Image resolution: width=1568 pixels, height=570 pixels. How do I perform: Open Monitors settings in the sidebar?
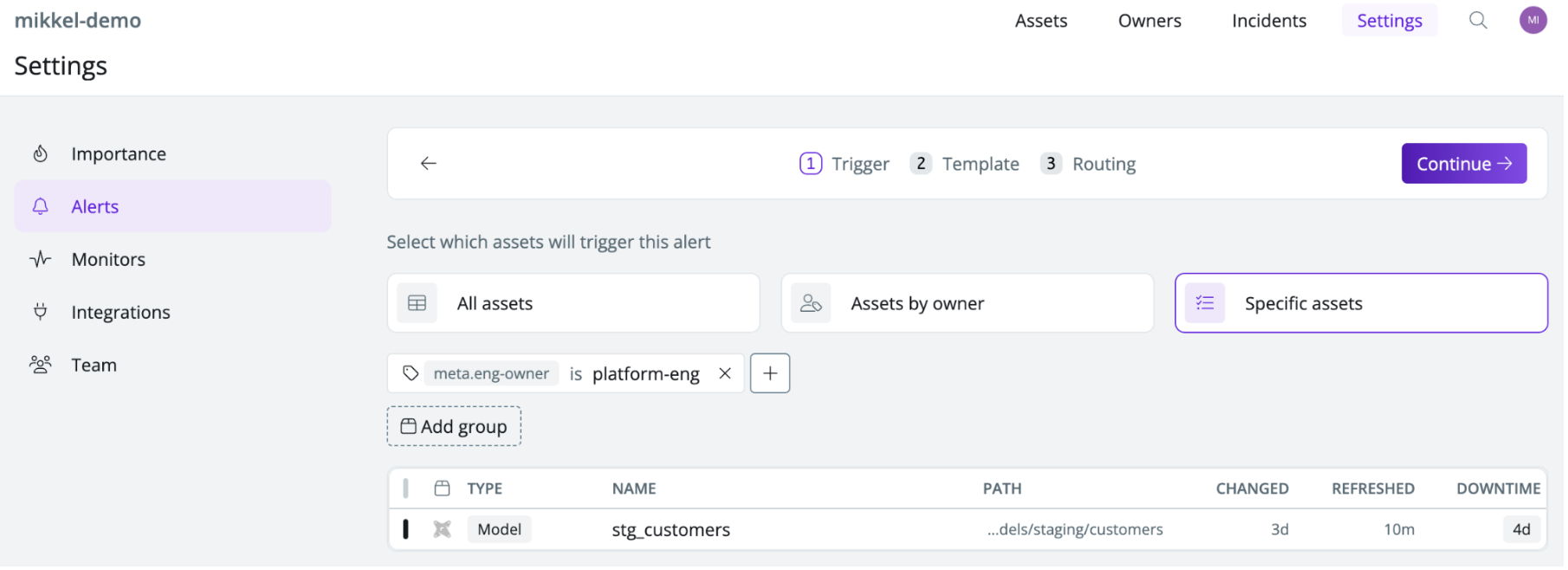[108, 260]
